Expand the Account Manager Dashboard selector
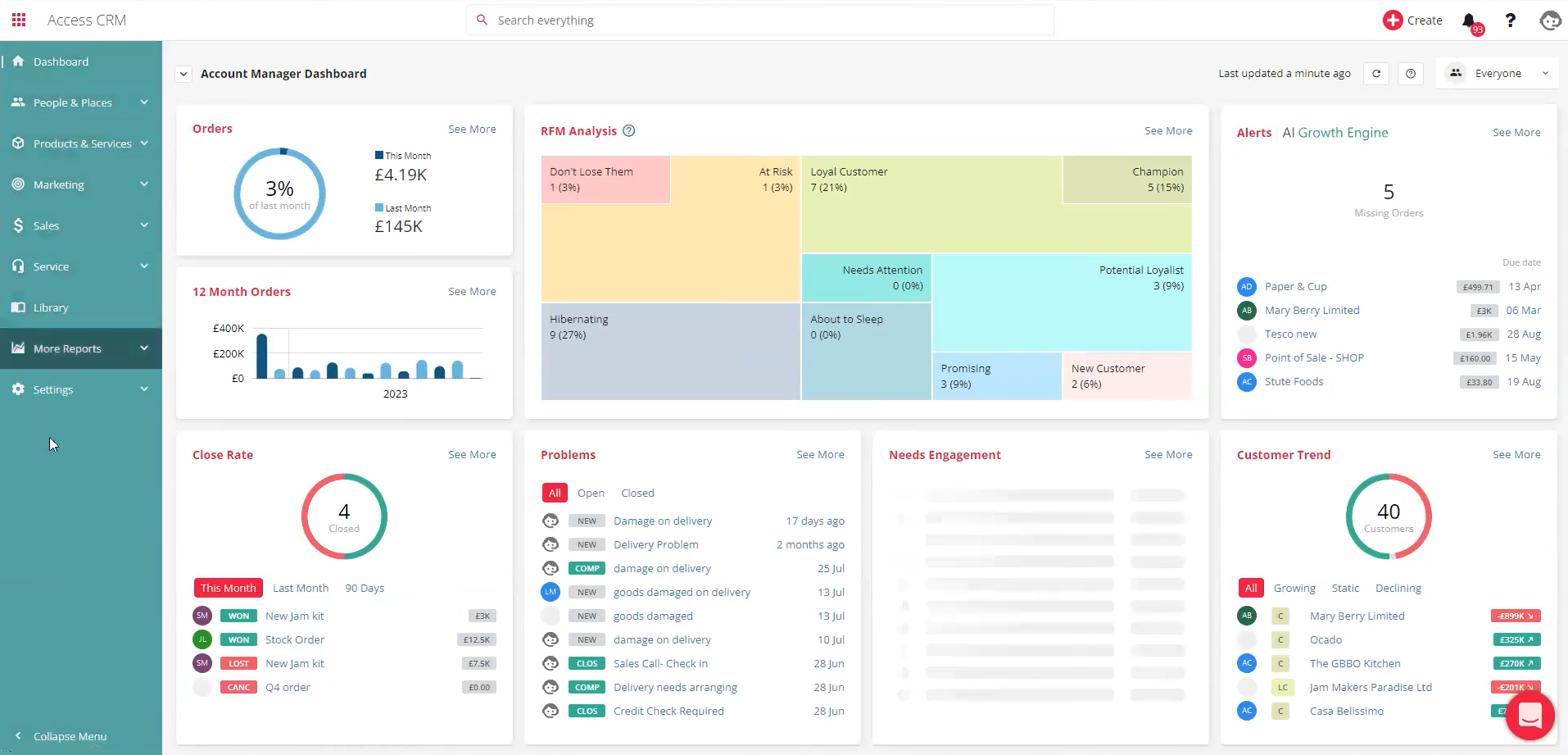 pyautogui.click(x=183, y=74)
